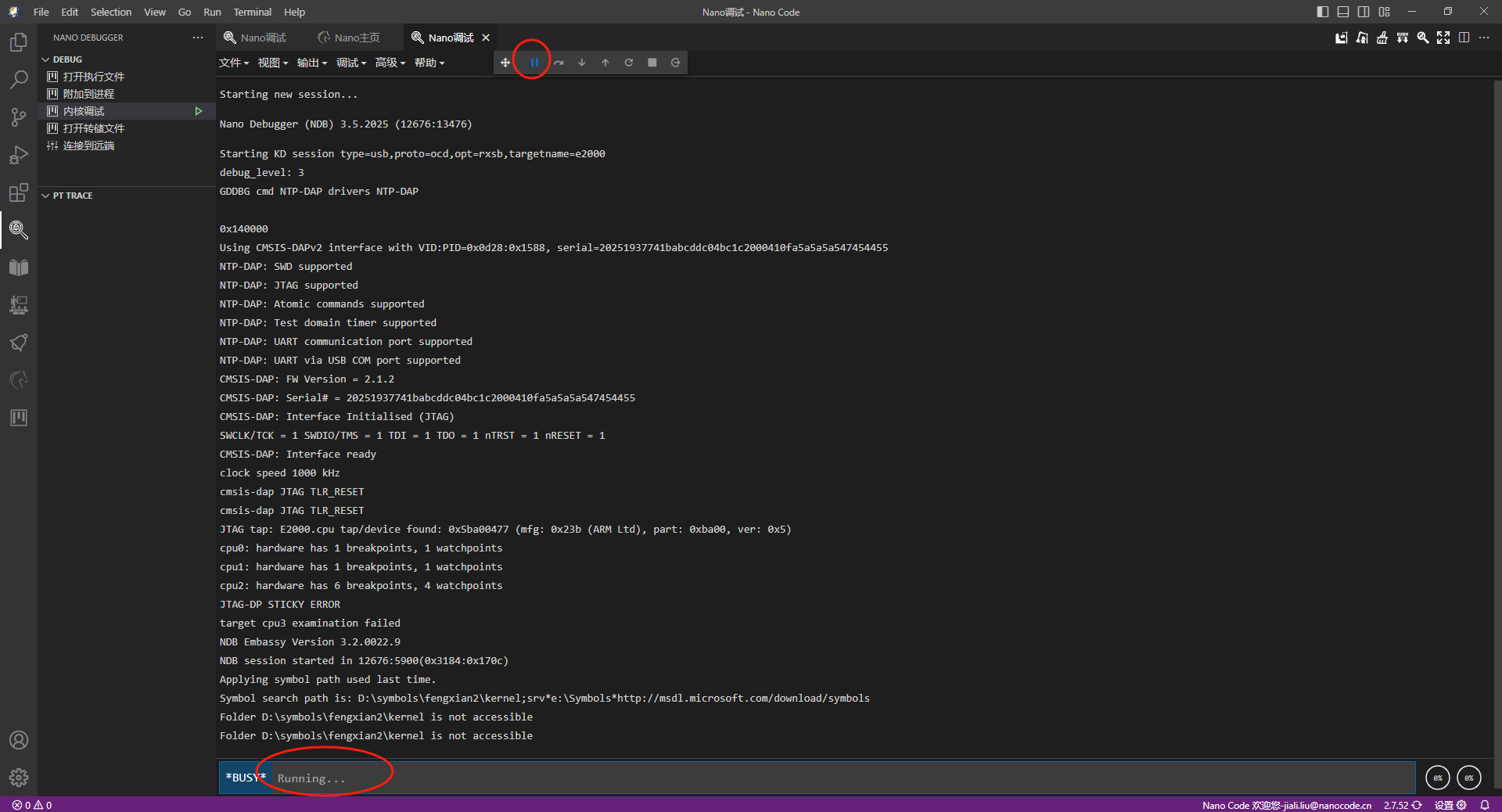Click the burn download toolbar icon

(x=1403, y=38)
